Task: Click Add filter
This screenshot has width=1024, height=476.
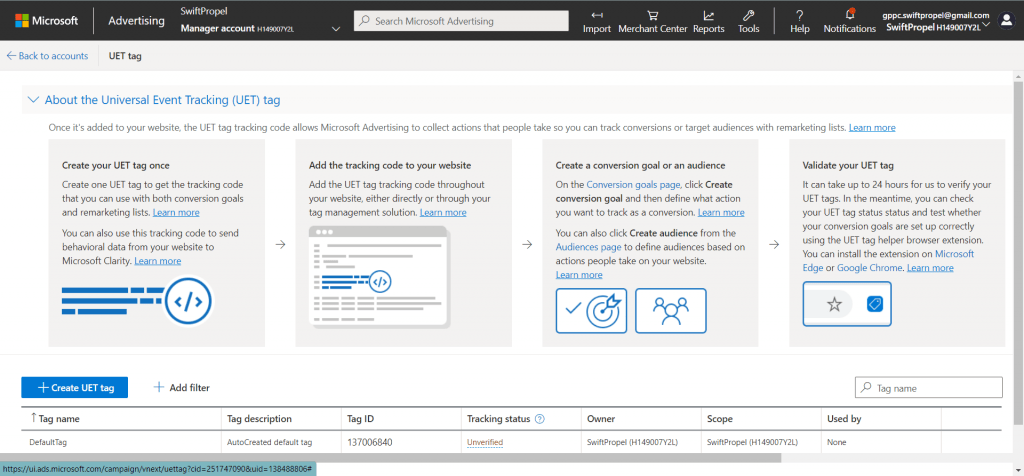Action: pos(182,387)
